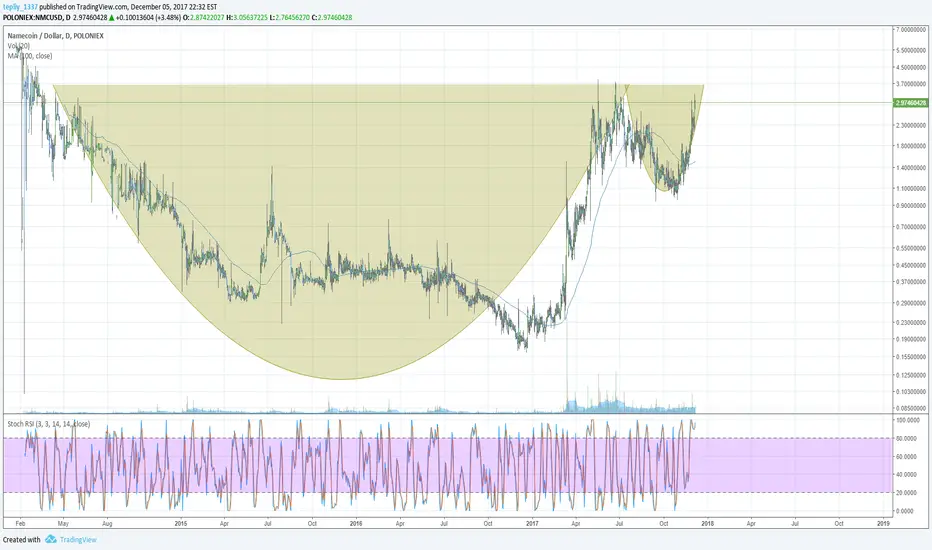Click the 0.90000000 price axis label
Image resolution: width=932 pixels, height=550 pixels.
[912, 206]
